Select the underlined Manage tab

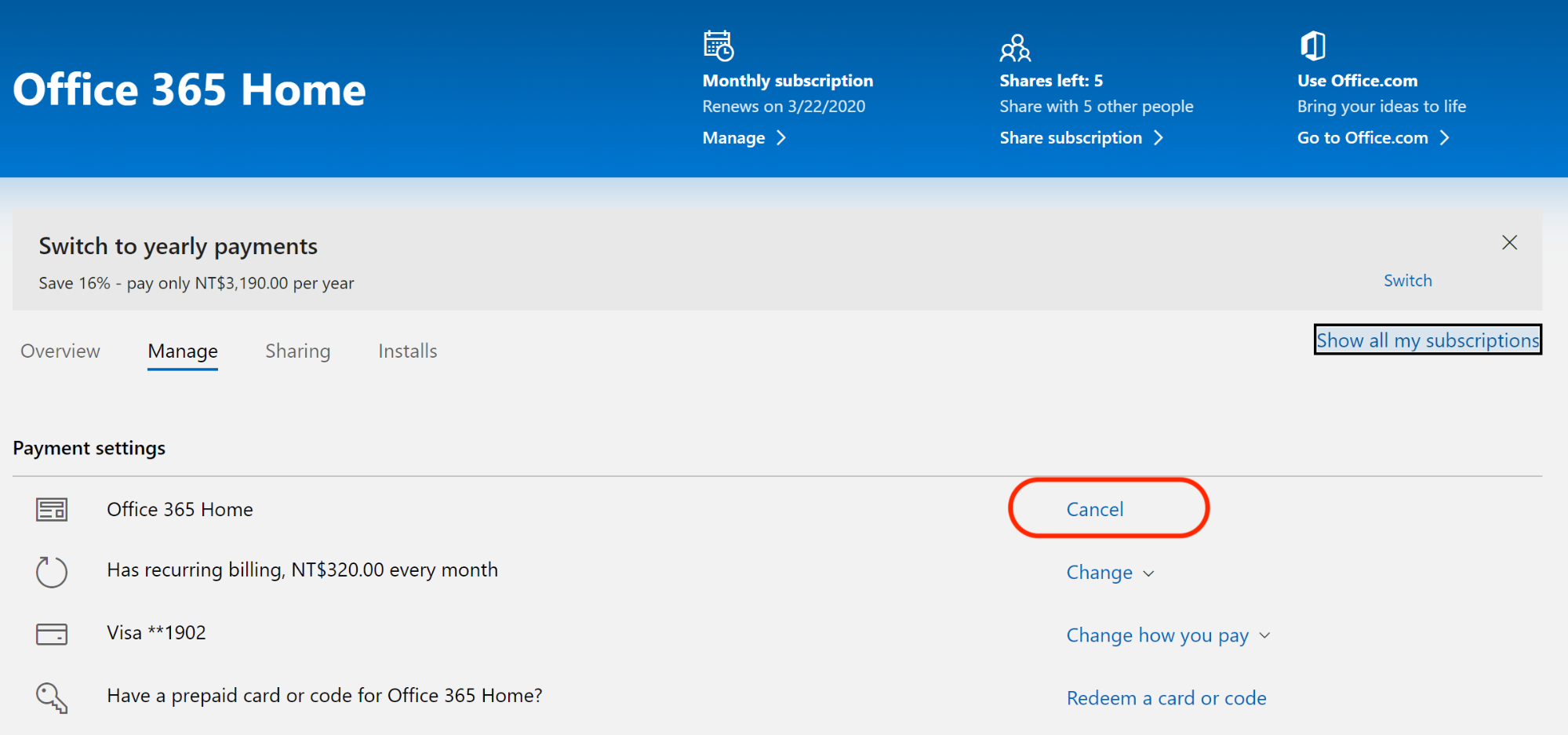pyautogui.click(x=183, y=351)
